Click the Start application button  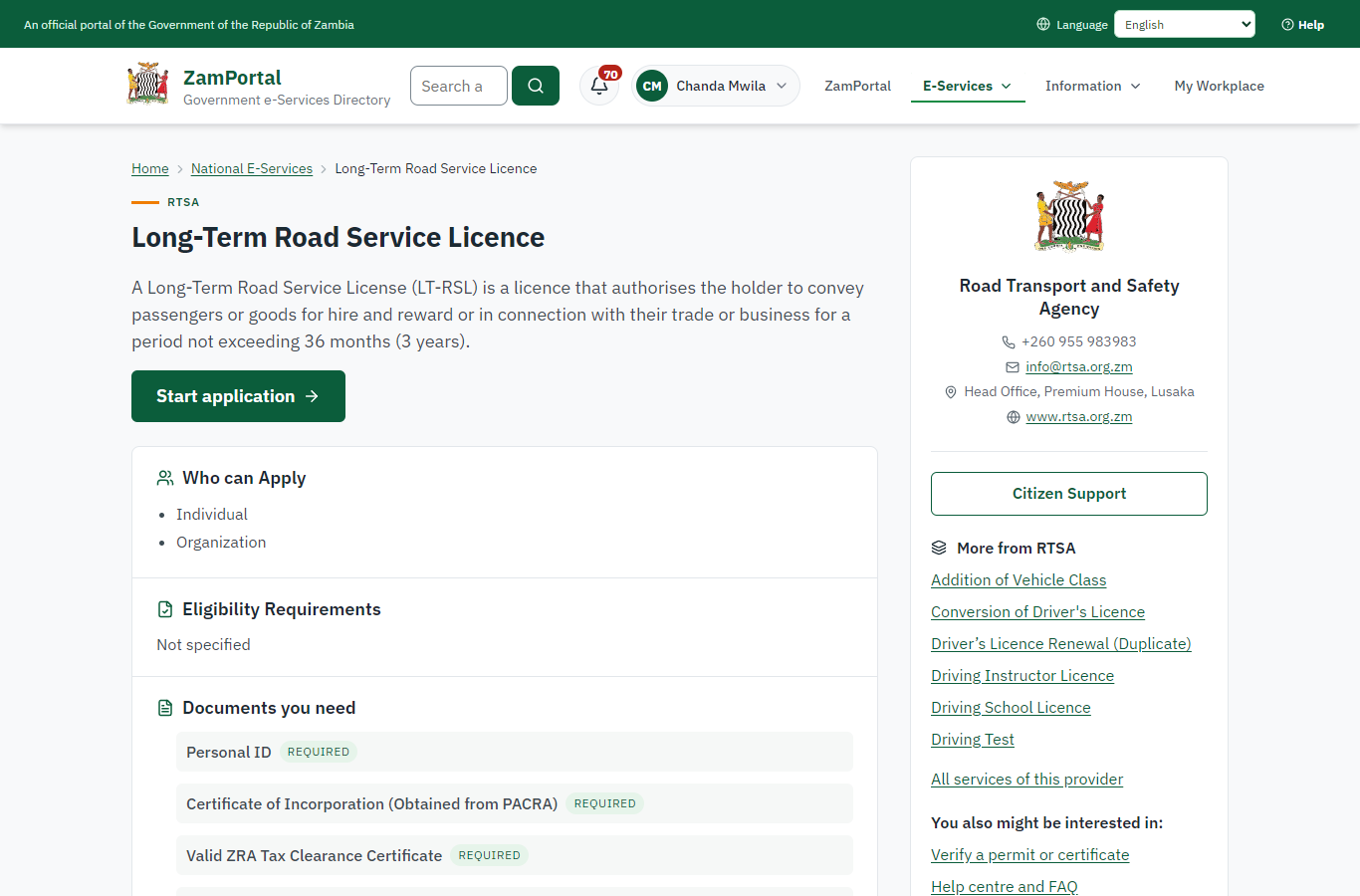[x=238, y=396]
